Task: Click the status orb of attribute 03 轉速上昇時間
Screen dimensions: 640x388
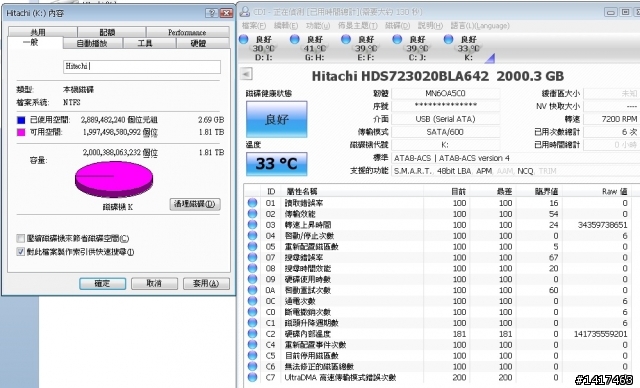Action: tap(252, 224)
